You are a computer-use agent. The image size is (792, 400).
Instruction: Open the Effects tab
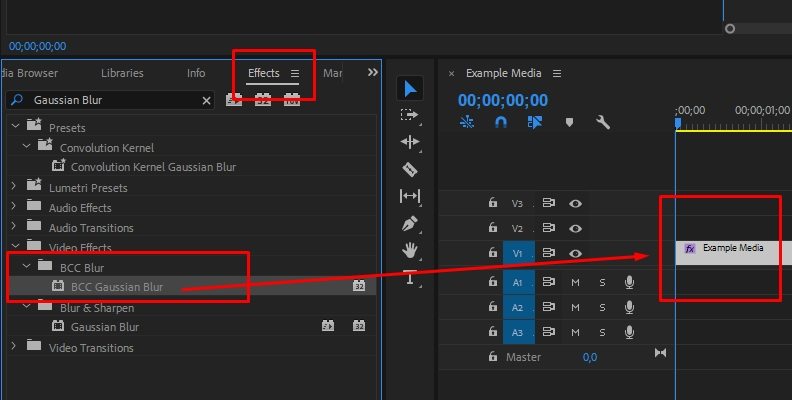tap(264, 73)
